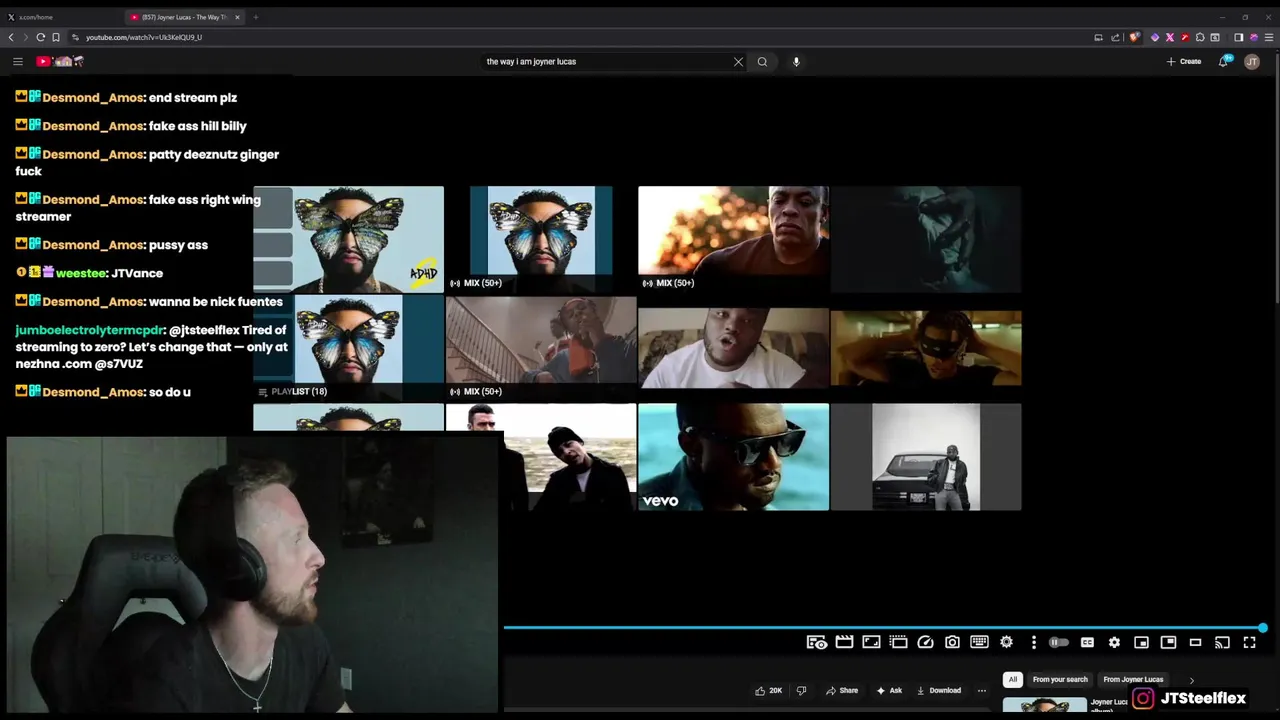1280x720 pixels.
Task: Submit search with the magnifier button
Action: point(762,61)
